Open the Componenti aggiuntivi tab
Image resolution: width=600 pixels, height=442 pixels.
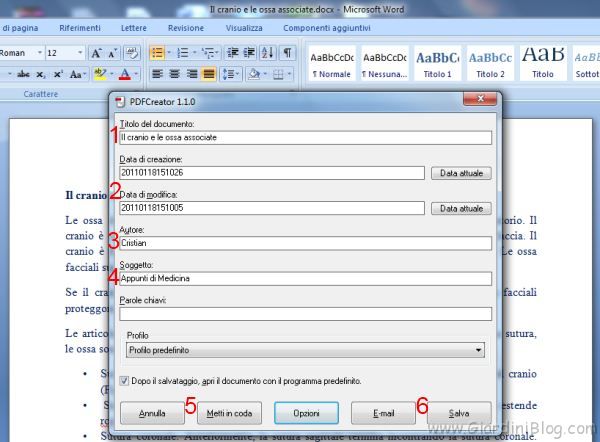tap(327, 28)
